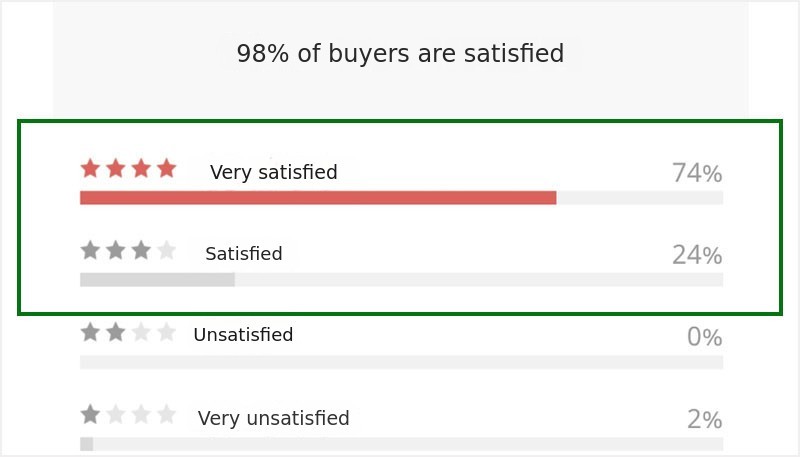Select the Very unsatisfied label
The height and width of the screenshot is (457, 800).
[273, 418]
